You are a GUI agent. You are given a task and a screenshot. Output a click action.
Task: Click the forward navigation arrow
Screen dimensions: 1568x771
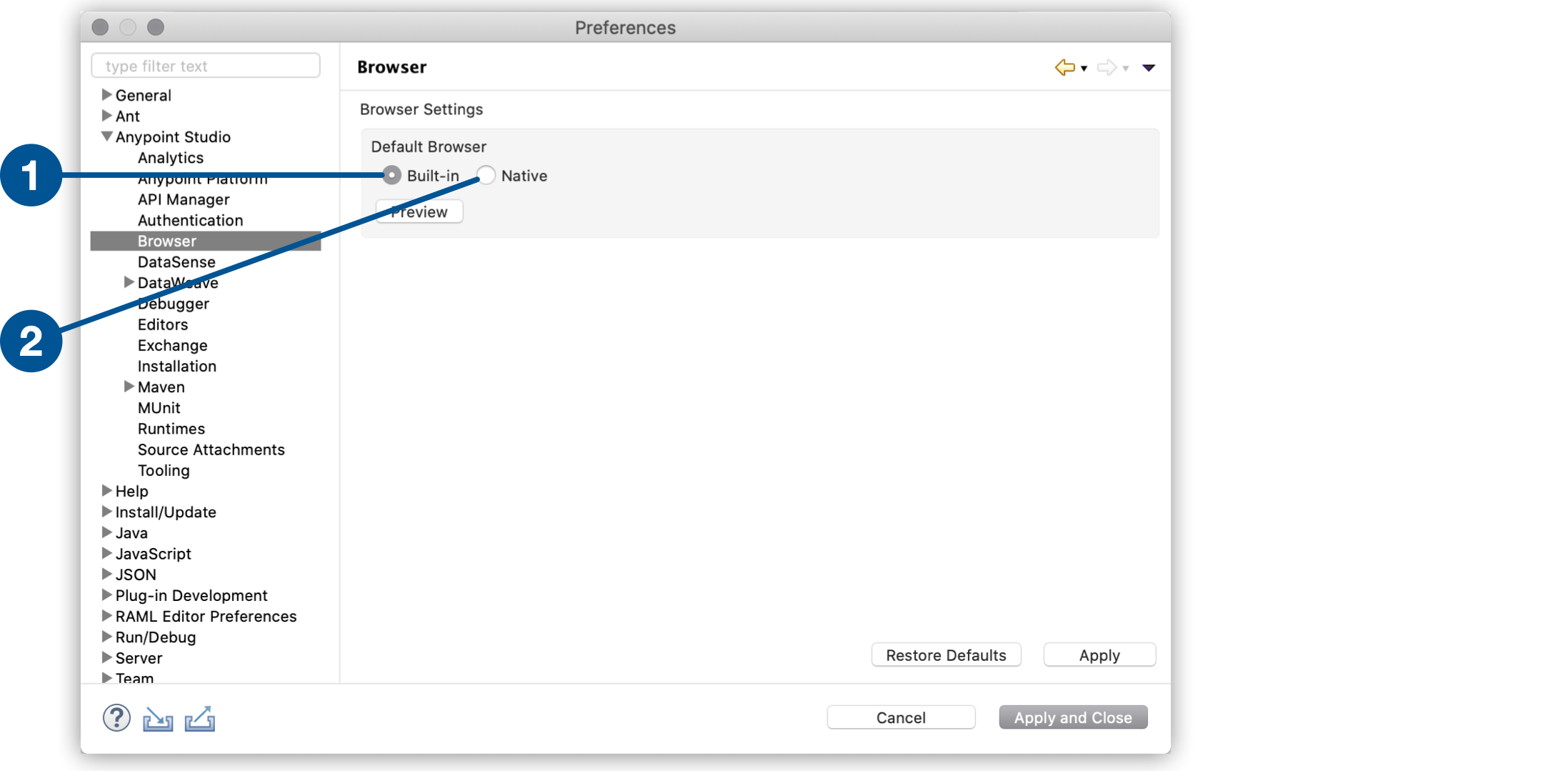tap(1107, 67)
